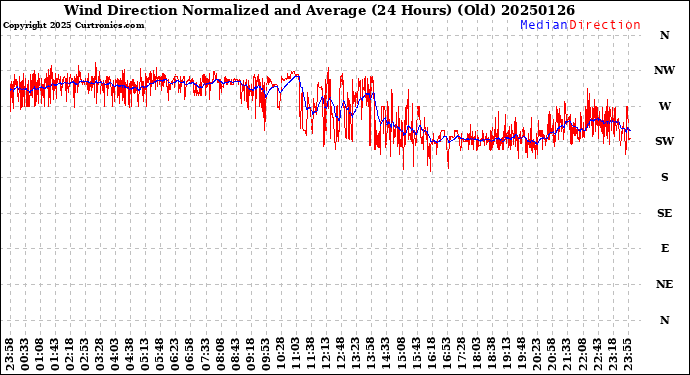Click the 20:58 time label
Screen dimensions: 690x375
pyautogui.click(x=552, y=355)
